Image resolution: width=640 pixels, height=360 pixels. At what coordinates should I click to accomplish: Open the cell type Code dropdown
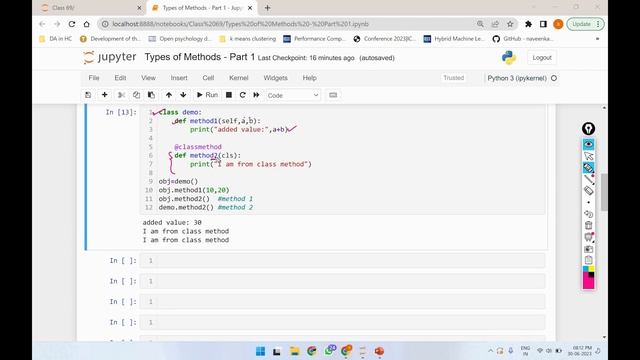point(293,95)
